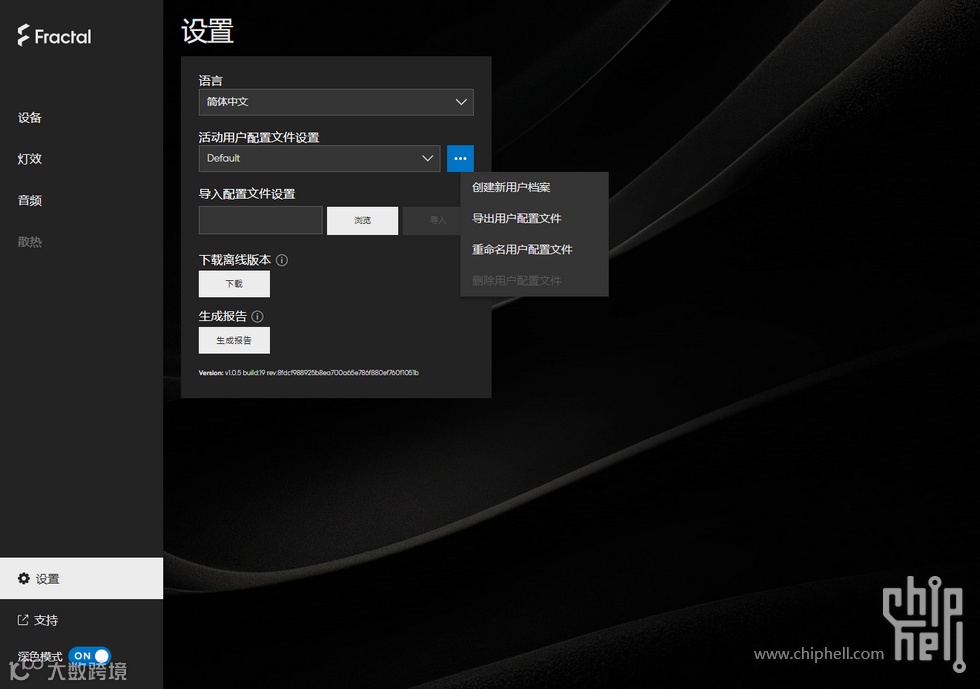Click the 删除用户配置文件 menu entry
The height and width of the screenshot is (689, 980).
click(534, 281)
